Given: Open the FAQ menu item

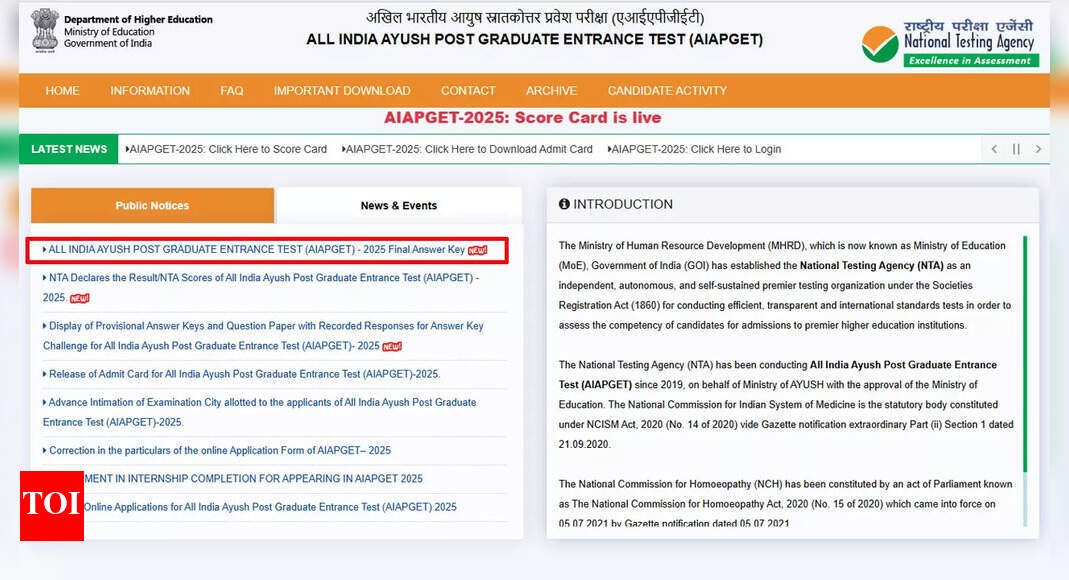Looking at the screenshot, I should pyautogui.click(x=232, y=91).
